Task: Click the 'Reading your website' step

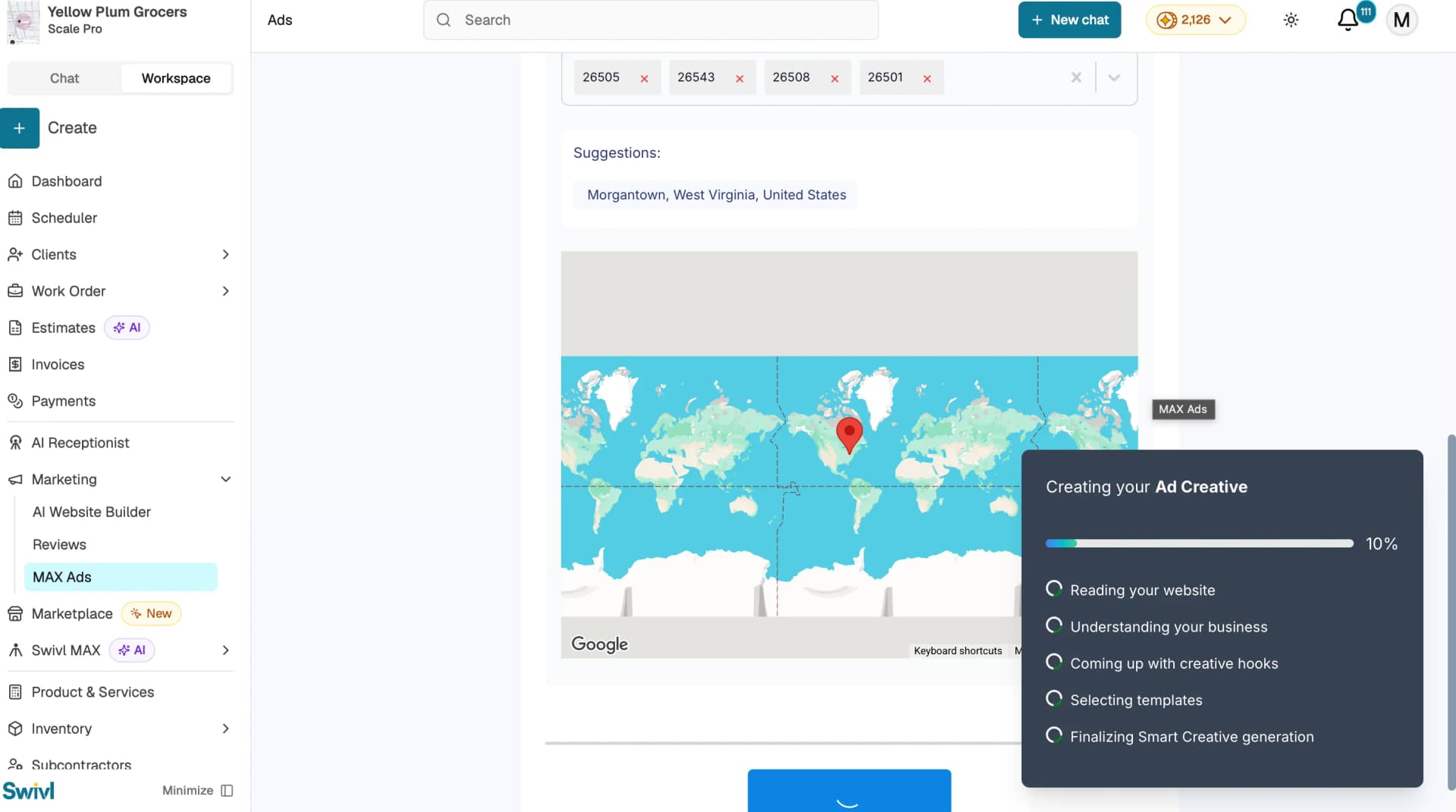Action: (x=1142, y=591)
